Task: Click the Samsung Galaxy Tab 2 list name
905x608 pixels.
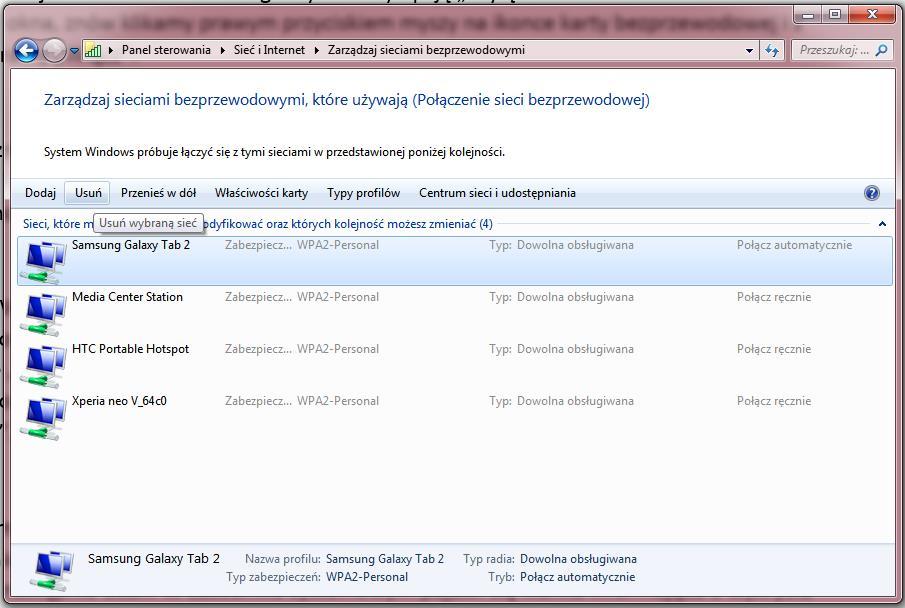Action: [x=131, y=245]
